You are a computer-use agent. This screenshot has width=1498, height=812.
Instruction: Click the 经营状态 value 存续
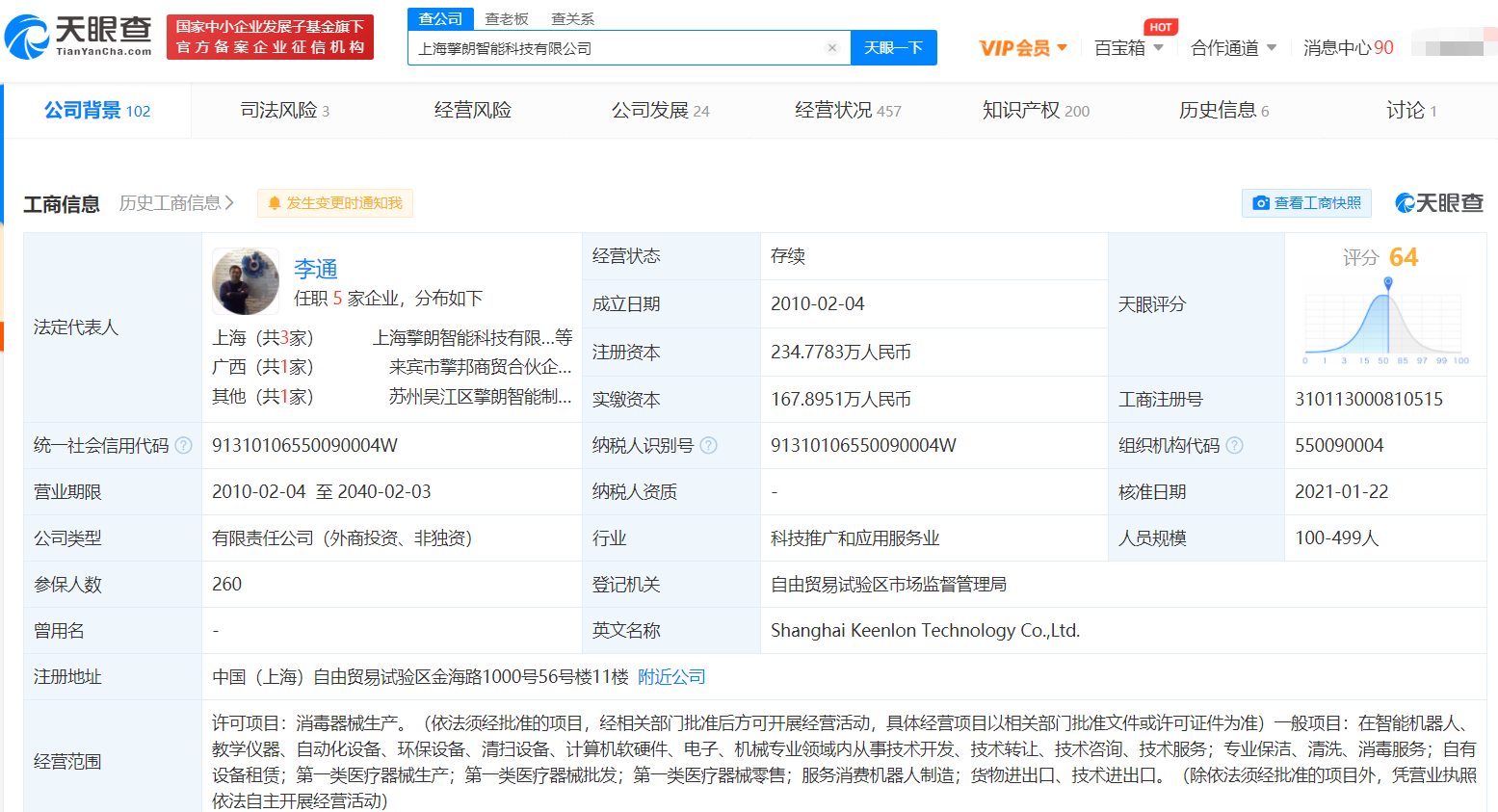pyautogui.click(x=788, y=255)
